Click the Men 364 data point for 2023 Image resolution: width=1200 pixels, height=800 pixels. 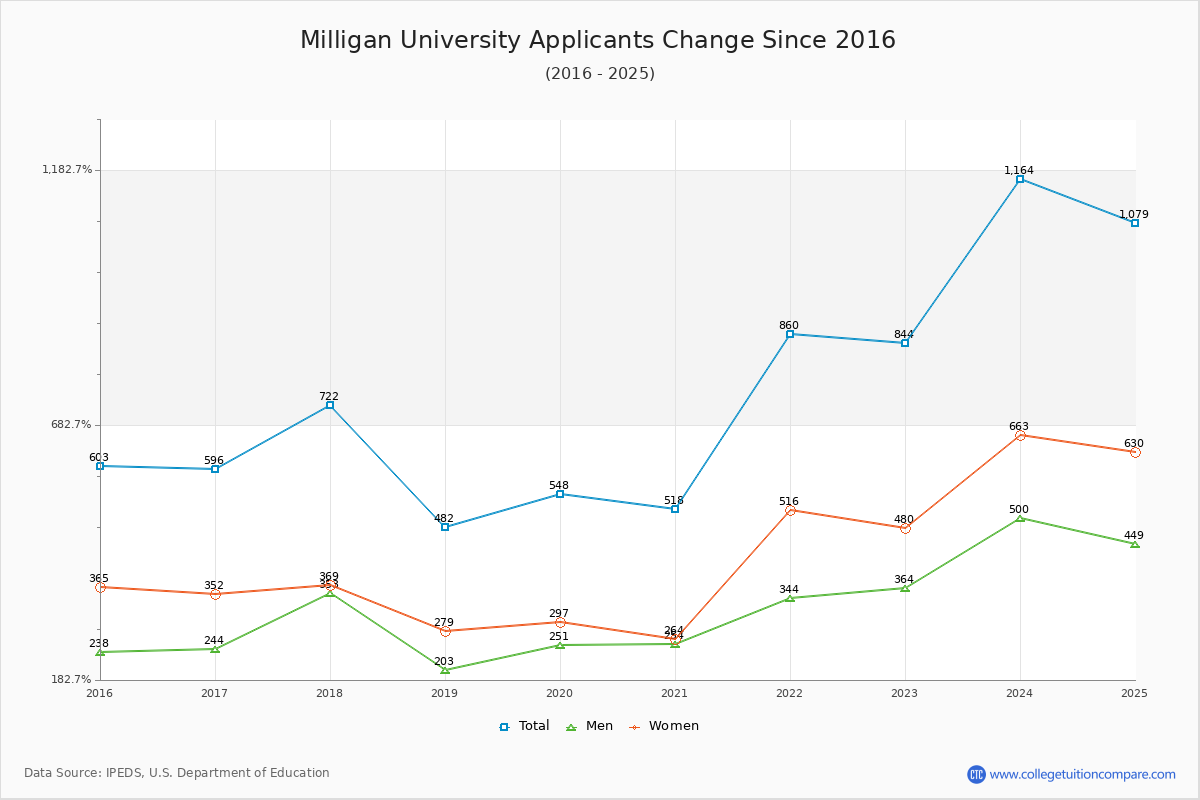pyautogui.click(x=905, y=588)
